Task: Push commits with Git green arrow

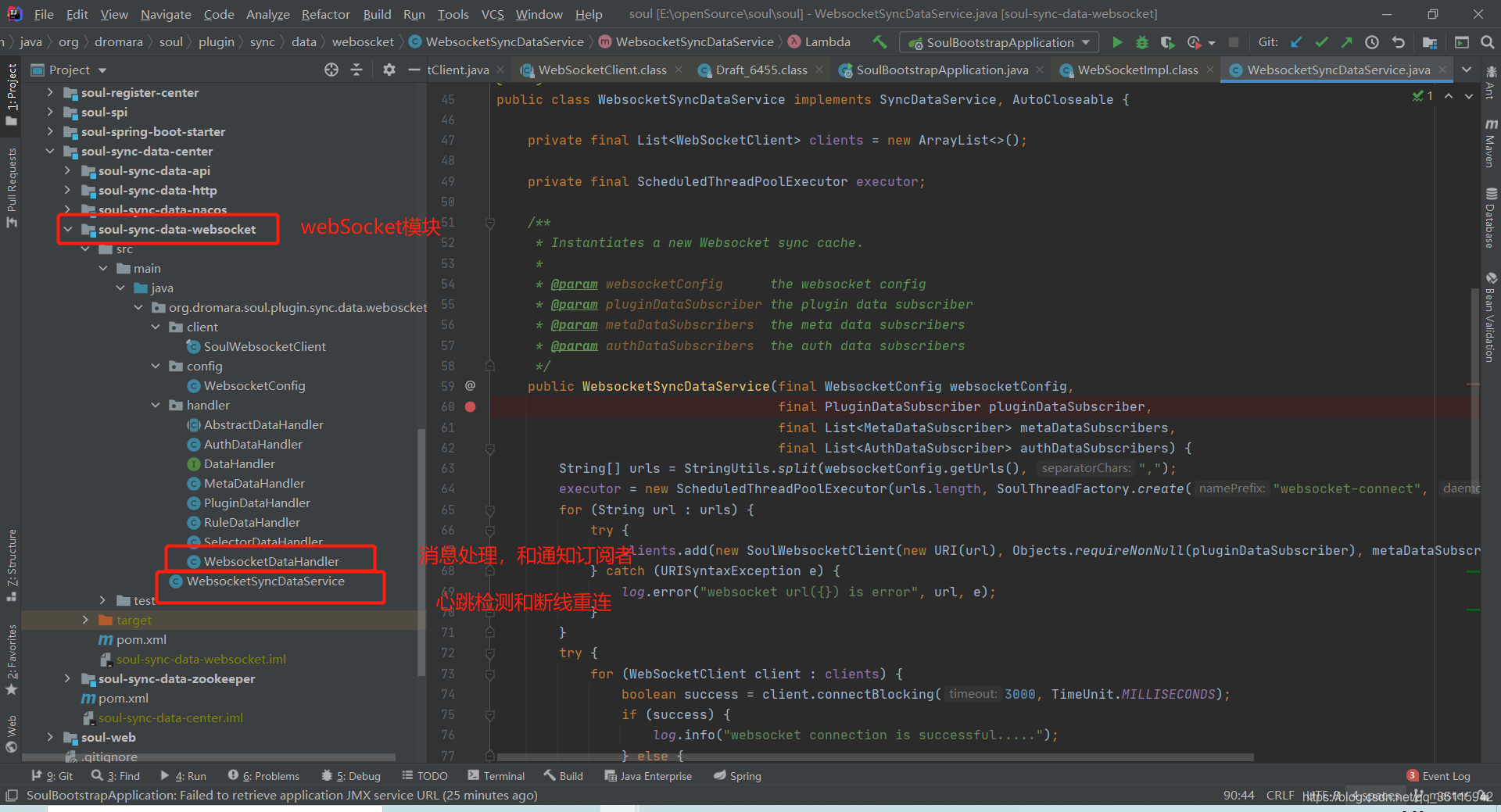Action: pos(1346,42)
